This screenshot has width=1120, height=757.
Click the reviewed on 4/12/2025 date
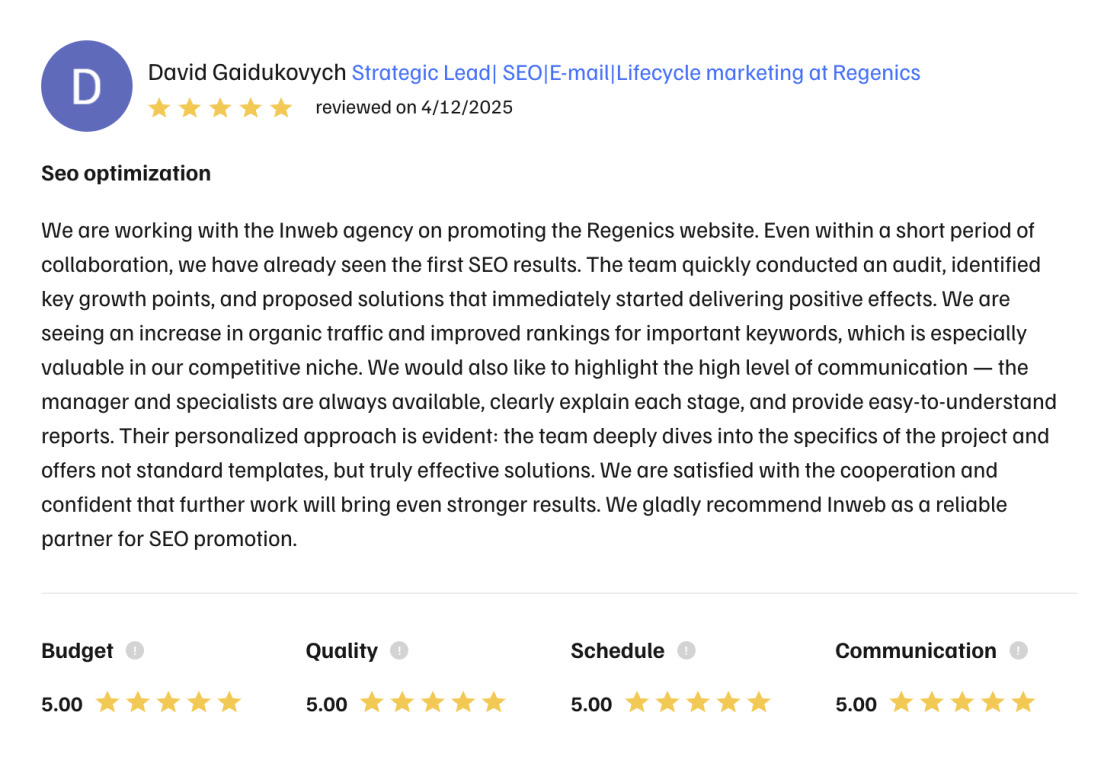[414, 108]
